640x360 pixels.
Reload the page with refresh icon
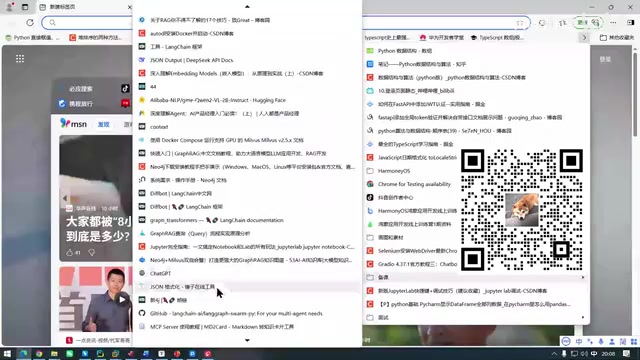[x=30, y=22]
